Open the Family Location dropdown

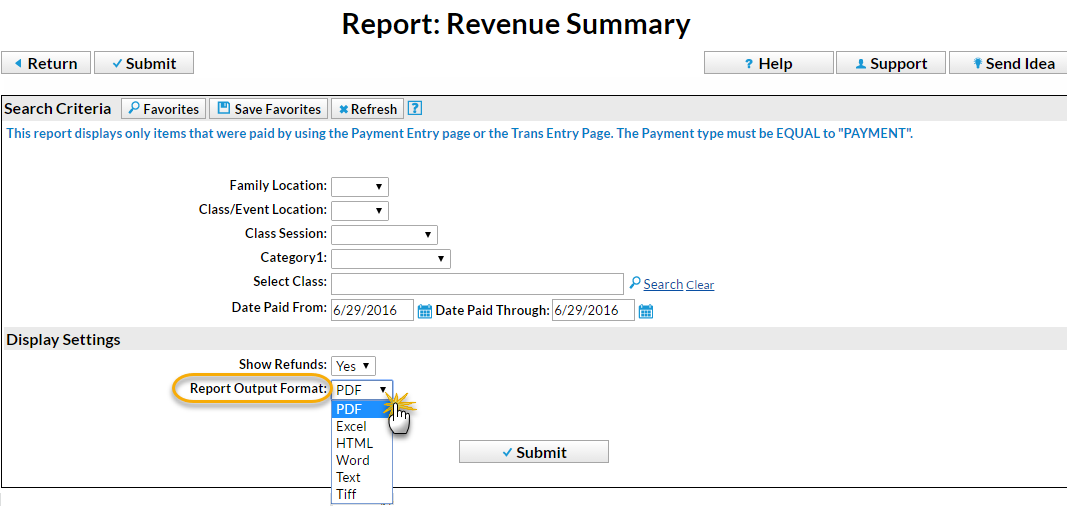click(360, 186)
